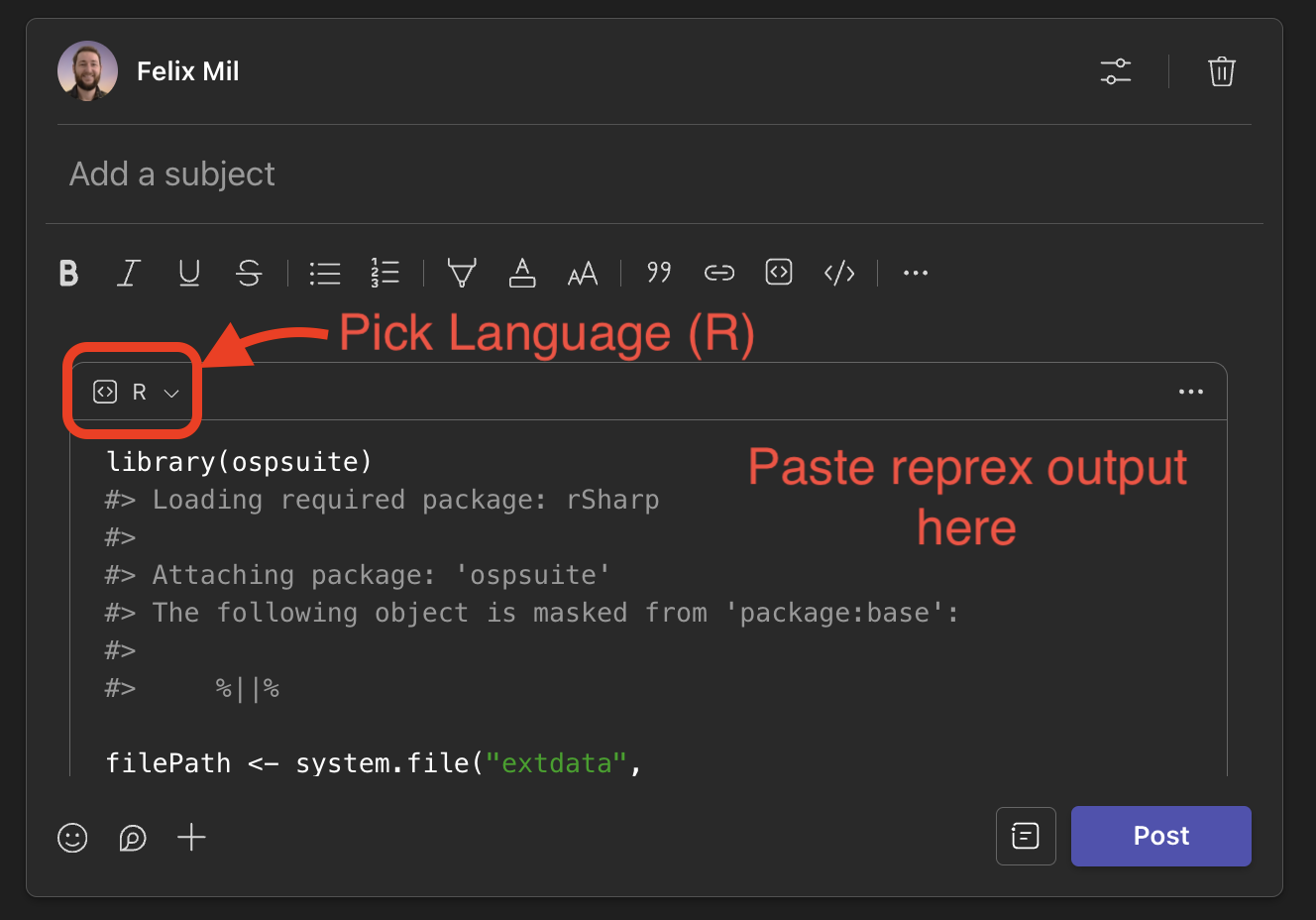Click the Post button
The height and width of the screenshot is (920, 1316).
(1161, 836)
